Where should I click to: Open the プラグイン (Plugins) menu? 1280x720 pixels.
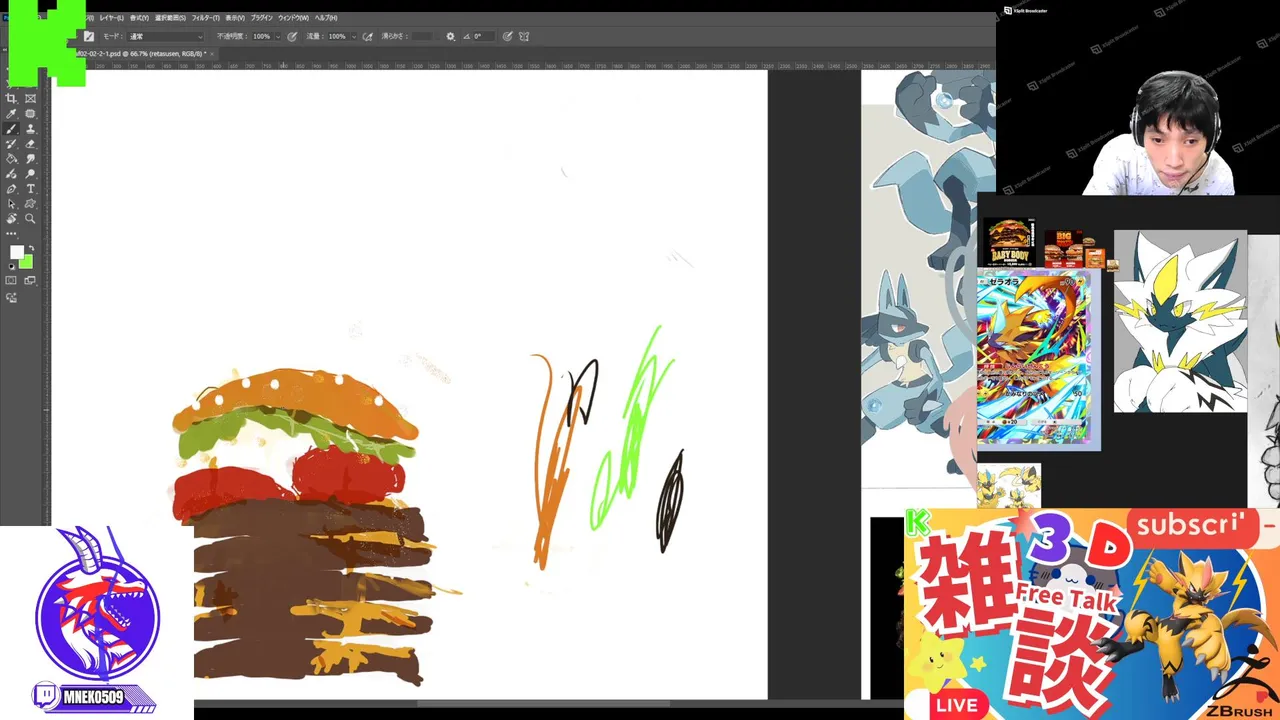262,18
